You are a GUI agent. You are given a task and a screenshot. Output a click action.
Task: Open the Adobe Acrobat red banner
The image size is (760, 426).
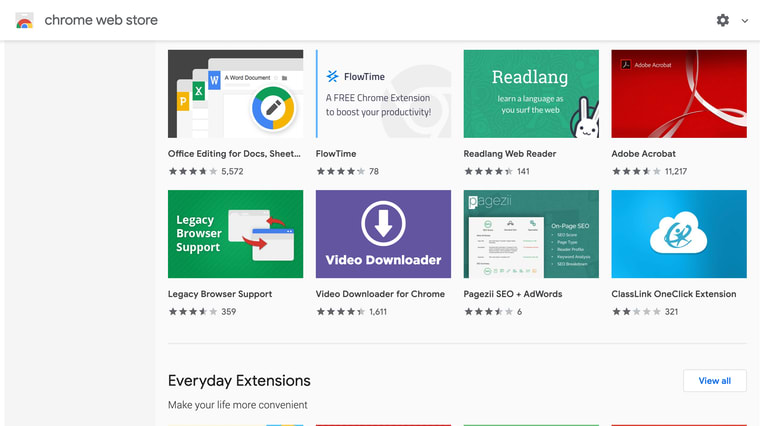click(x=679, y=94)
